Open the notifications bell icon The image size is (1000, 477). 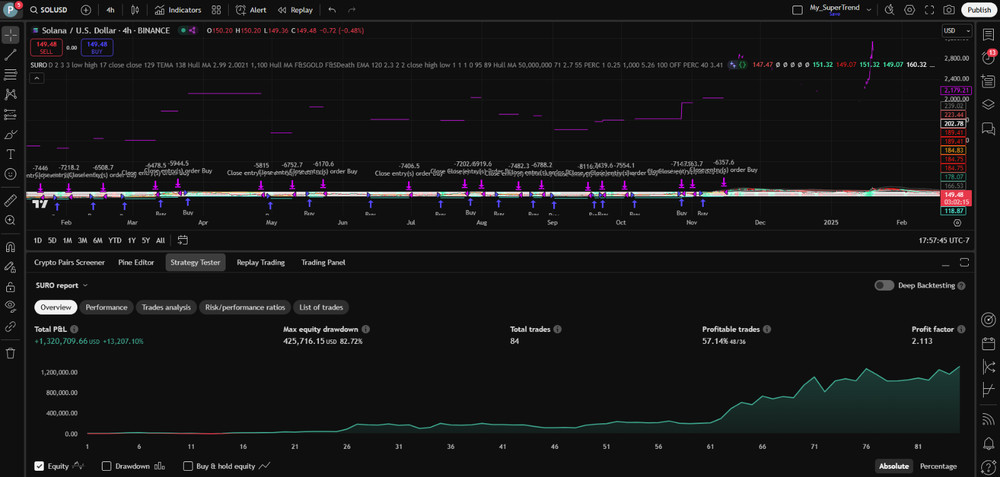point(989,443)
